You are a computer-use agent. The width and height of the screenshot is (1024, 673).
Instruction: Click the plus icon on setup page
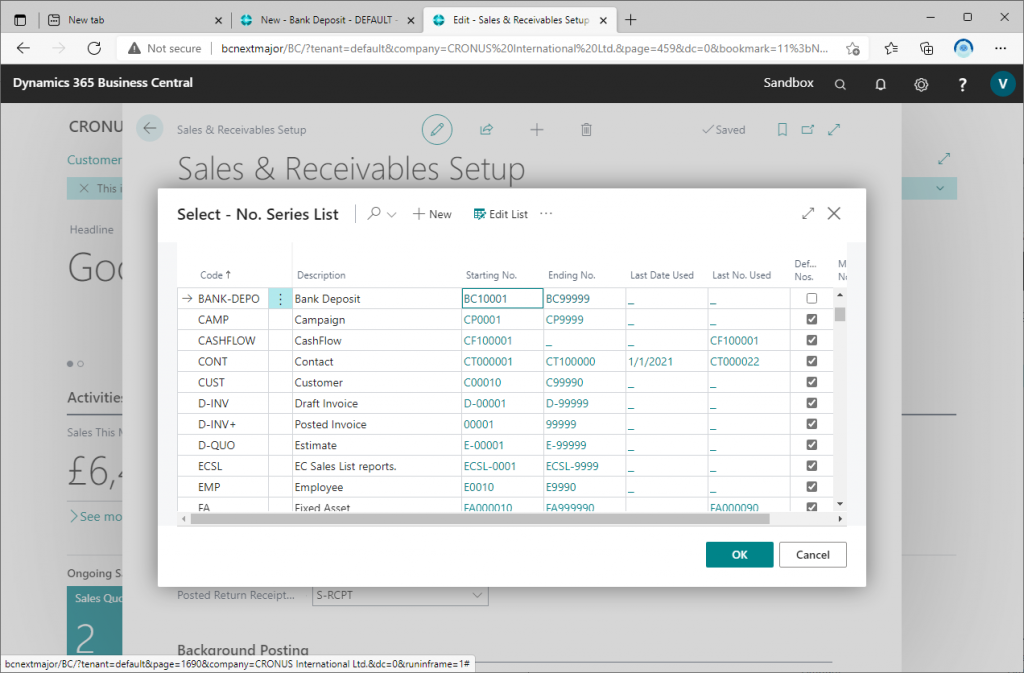click(537, 129)
